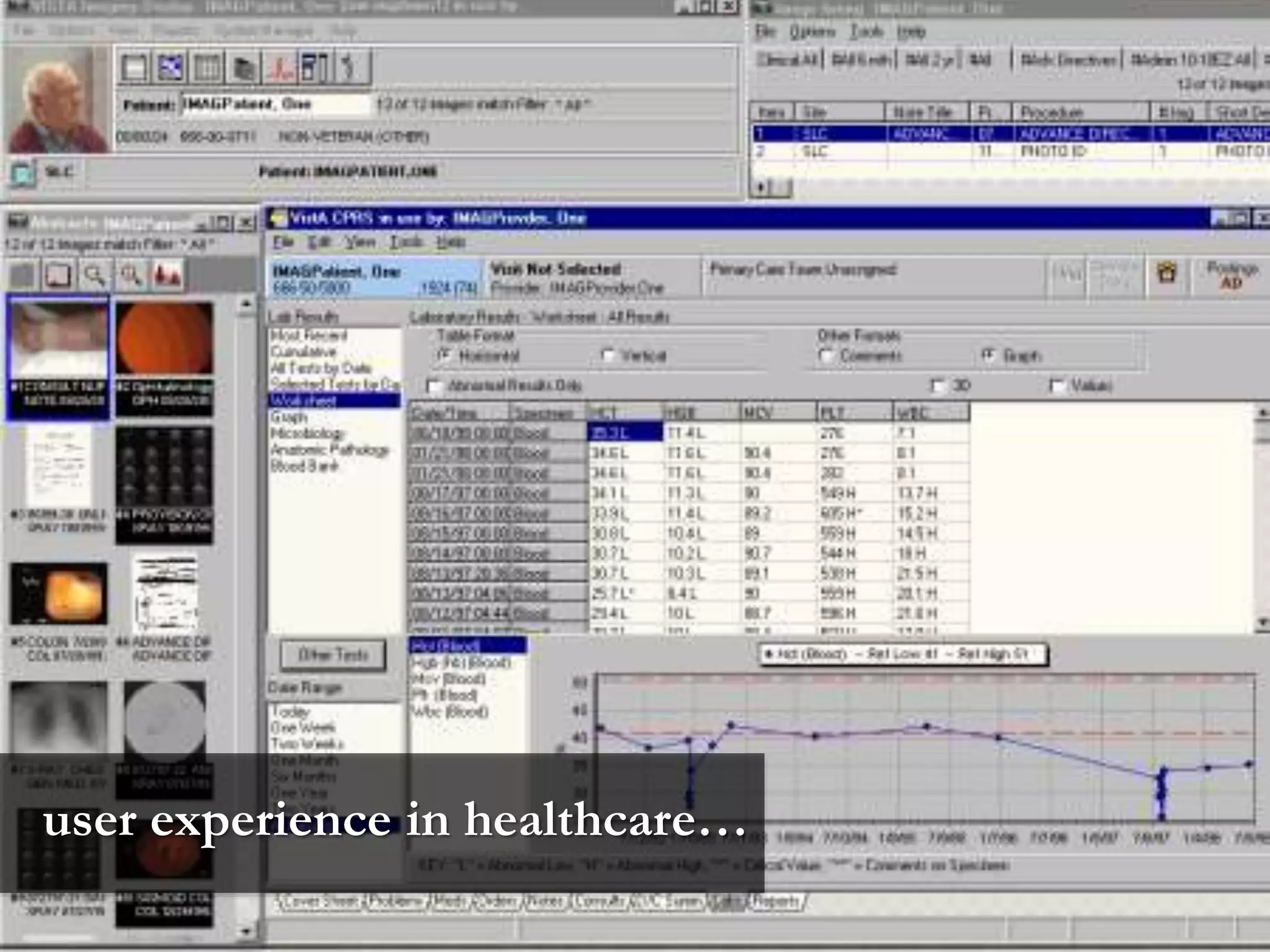Switch to the Problems tab
Image resolution: width=1270 pixels, height=952 pixels.
(396, 902)
